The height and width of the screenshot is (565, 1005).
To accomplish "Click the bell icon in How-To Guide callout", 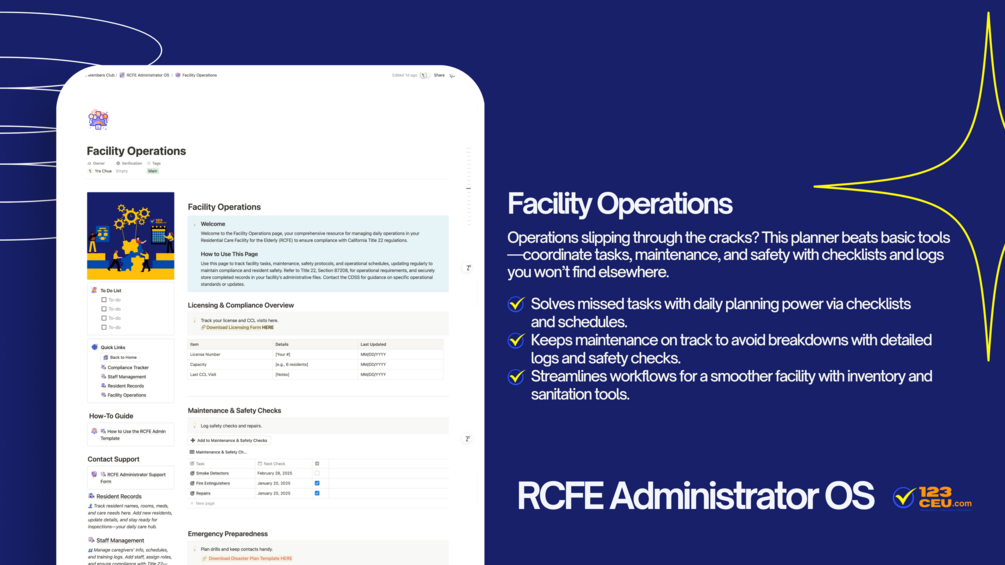I will click(94, 431).
